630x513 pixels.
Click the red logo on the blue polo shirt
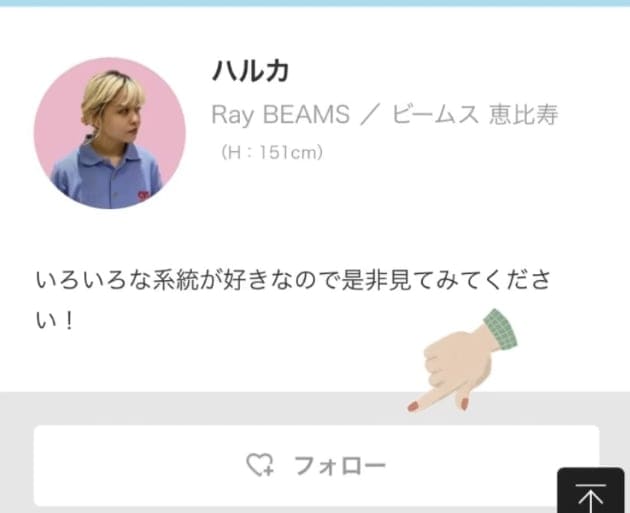(x=143, y=196)
